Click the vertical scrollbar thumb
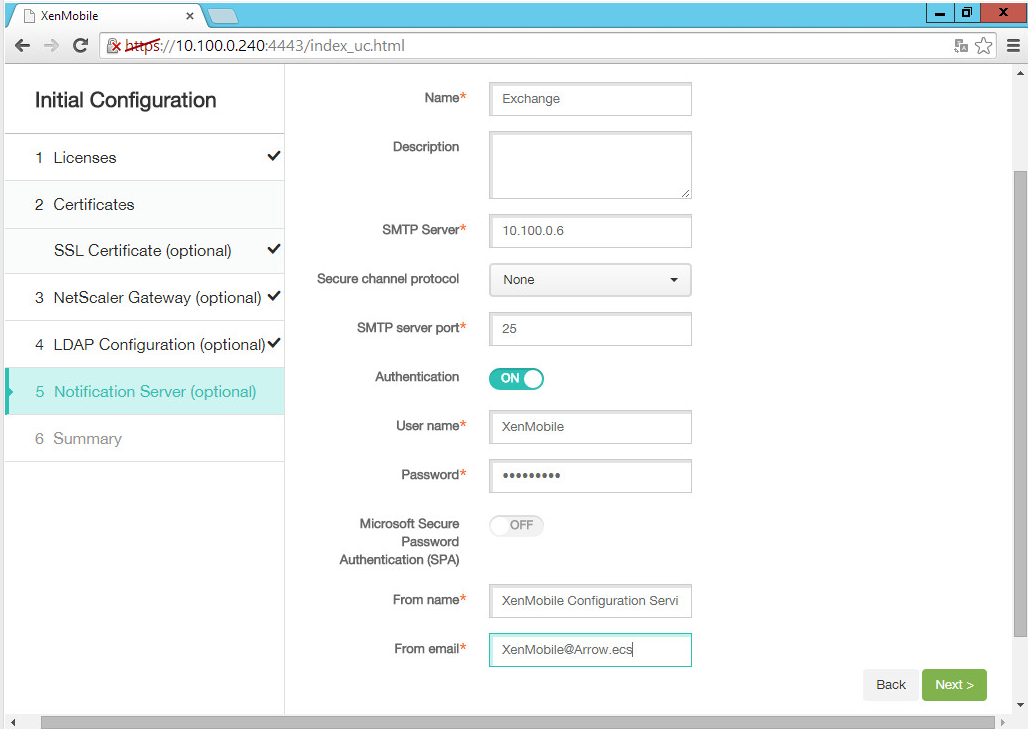This screenshot has height=729, width=1028. click(x=1019, y=403)
